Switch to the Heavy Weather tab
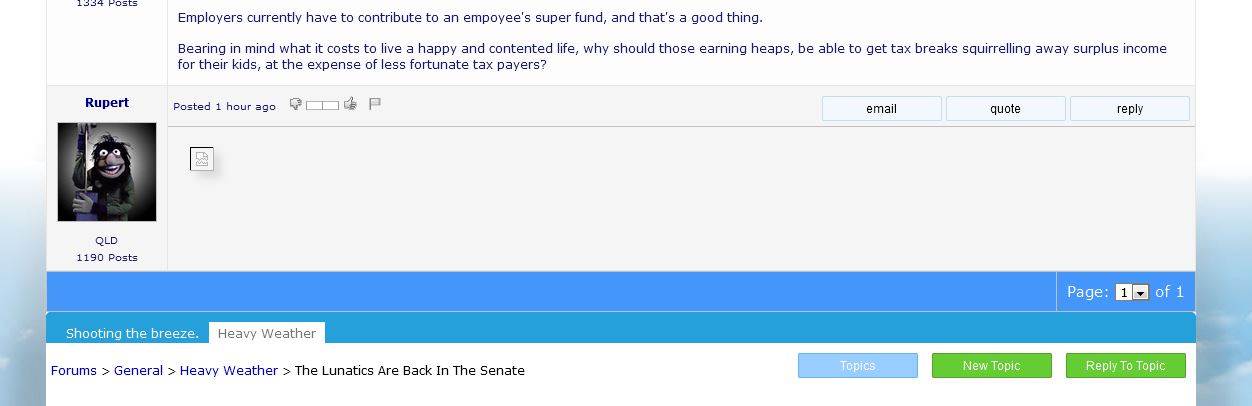Viewport: 1252px width, 406px height. coord(267,334)
